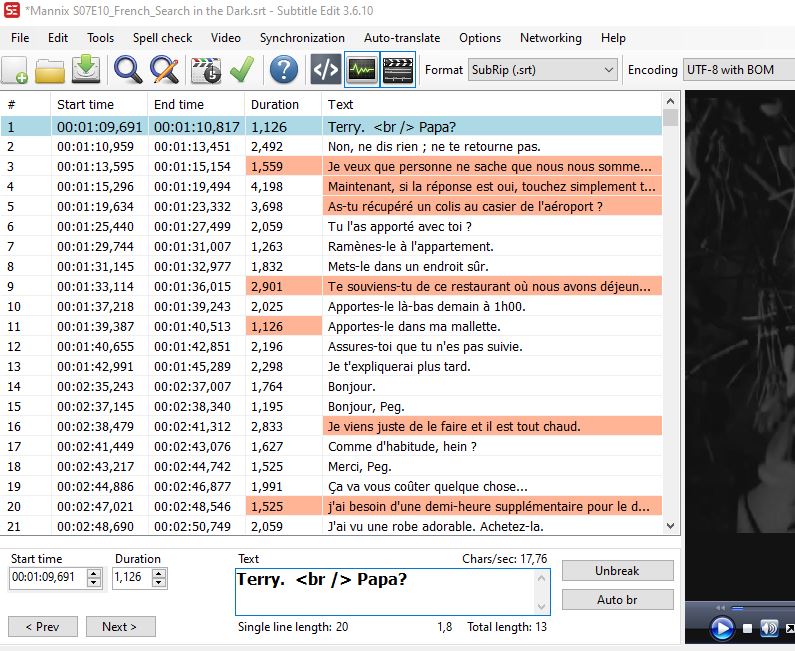The width and height of the screenshot is (795, 651).
Task: Select row 'Je t'expliquerai plus tard.'
Action: coord(332,367)
